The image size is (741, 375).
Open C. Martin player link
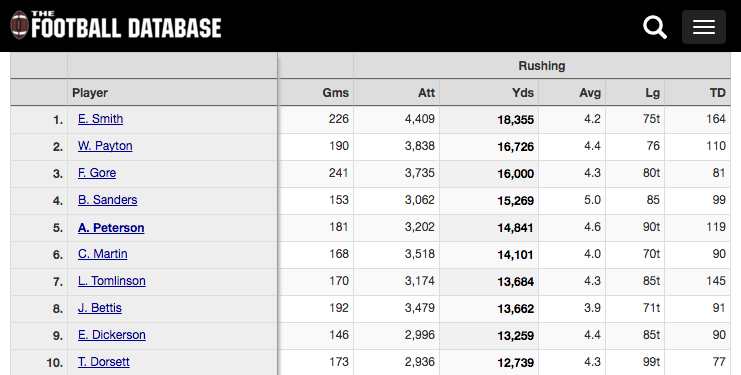coord(103,254)
